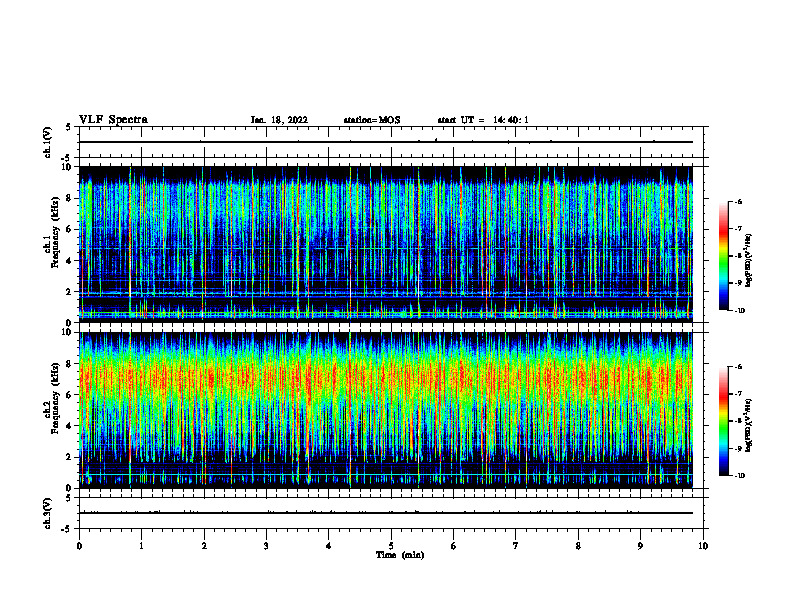Click the ch.1 spectrogram color scale bar

pos(723,256)
